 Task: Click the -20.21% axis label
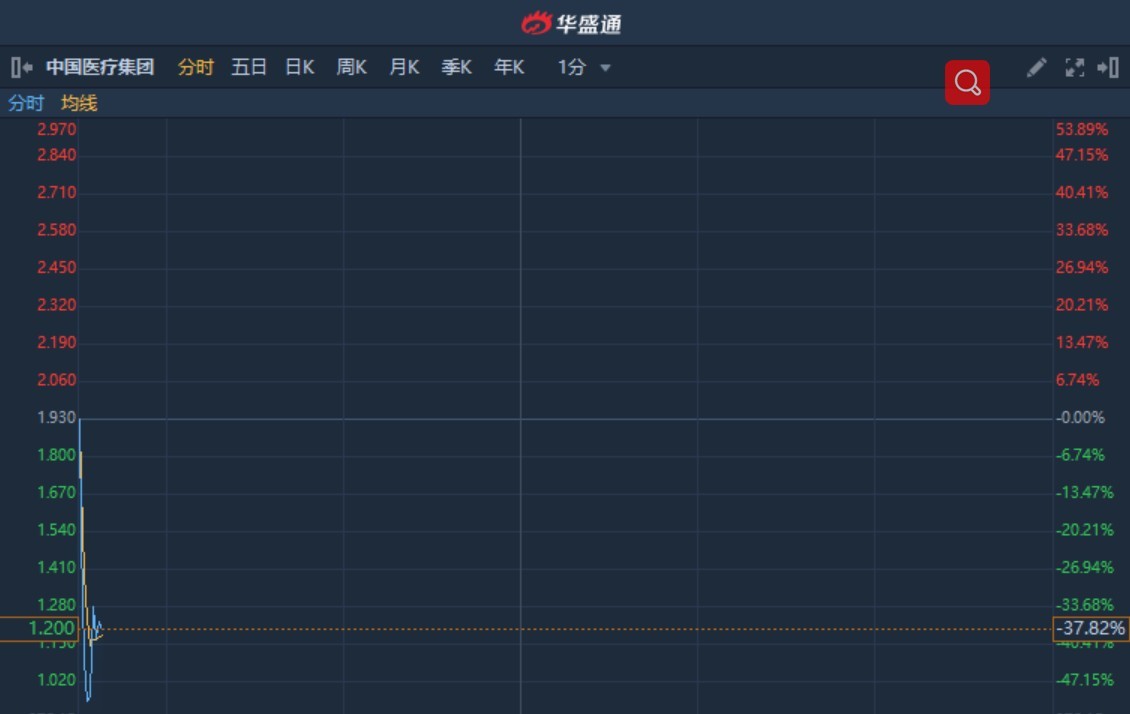tap(1085, 530)
